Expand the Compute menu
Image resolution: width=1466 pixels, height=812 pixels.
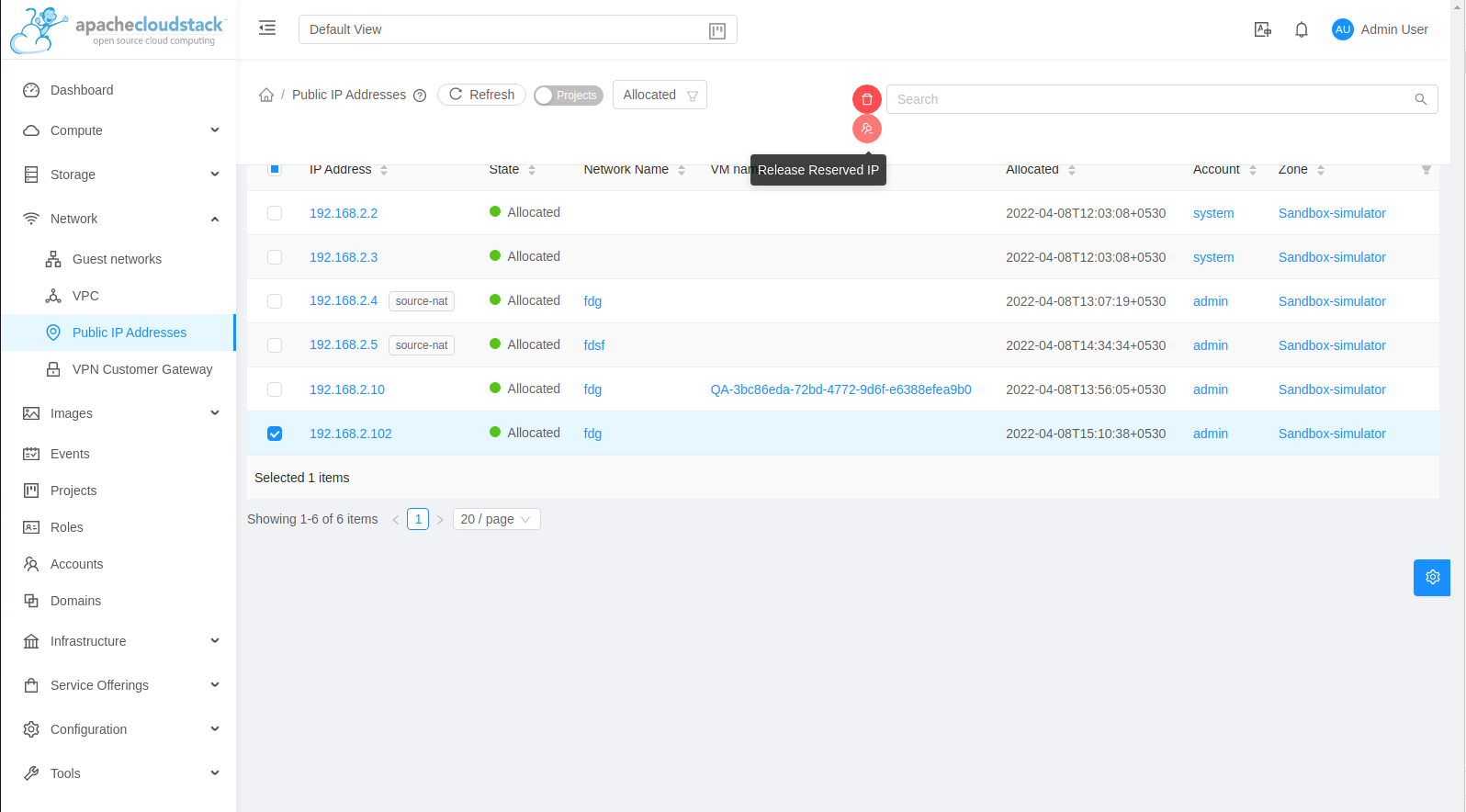(x=118, y=130)
